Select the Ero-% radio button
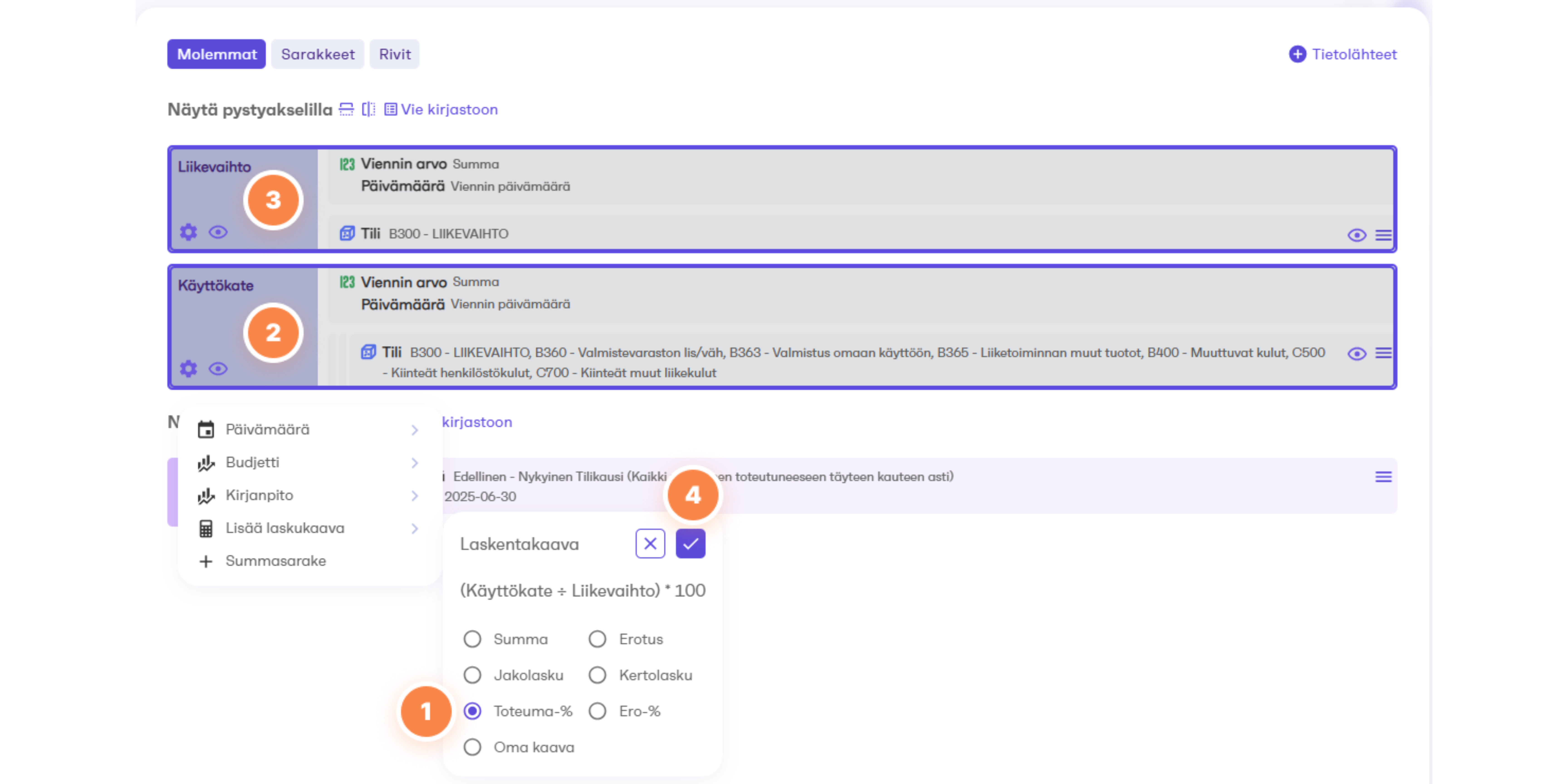The width and height of the screenshot is (1568, 784). (x=597, y=711)
